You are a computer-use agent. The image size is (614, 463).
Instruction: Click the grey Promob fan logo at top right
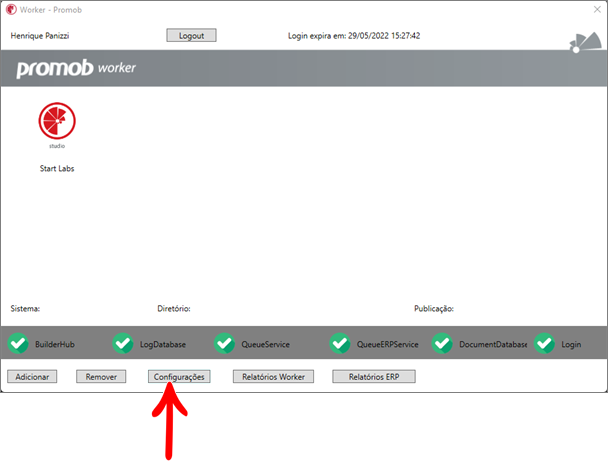[x=586, y=42]
